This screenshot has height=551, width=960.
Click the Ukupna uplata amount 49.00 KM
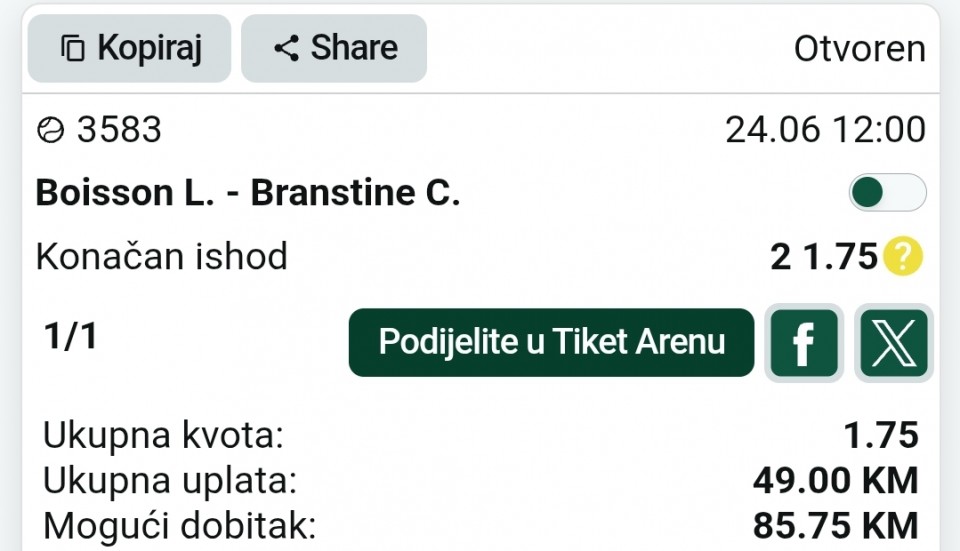point(836,481)
